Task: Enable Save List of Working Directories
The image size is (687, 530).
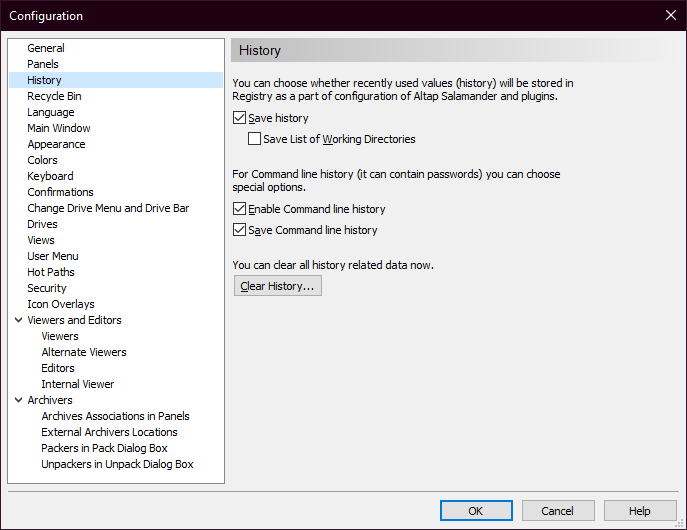Action: [x=254, y=139]
